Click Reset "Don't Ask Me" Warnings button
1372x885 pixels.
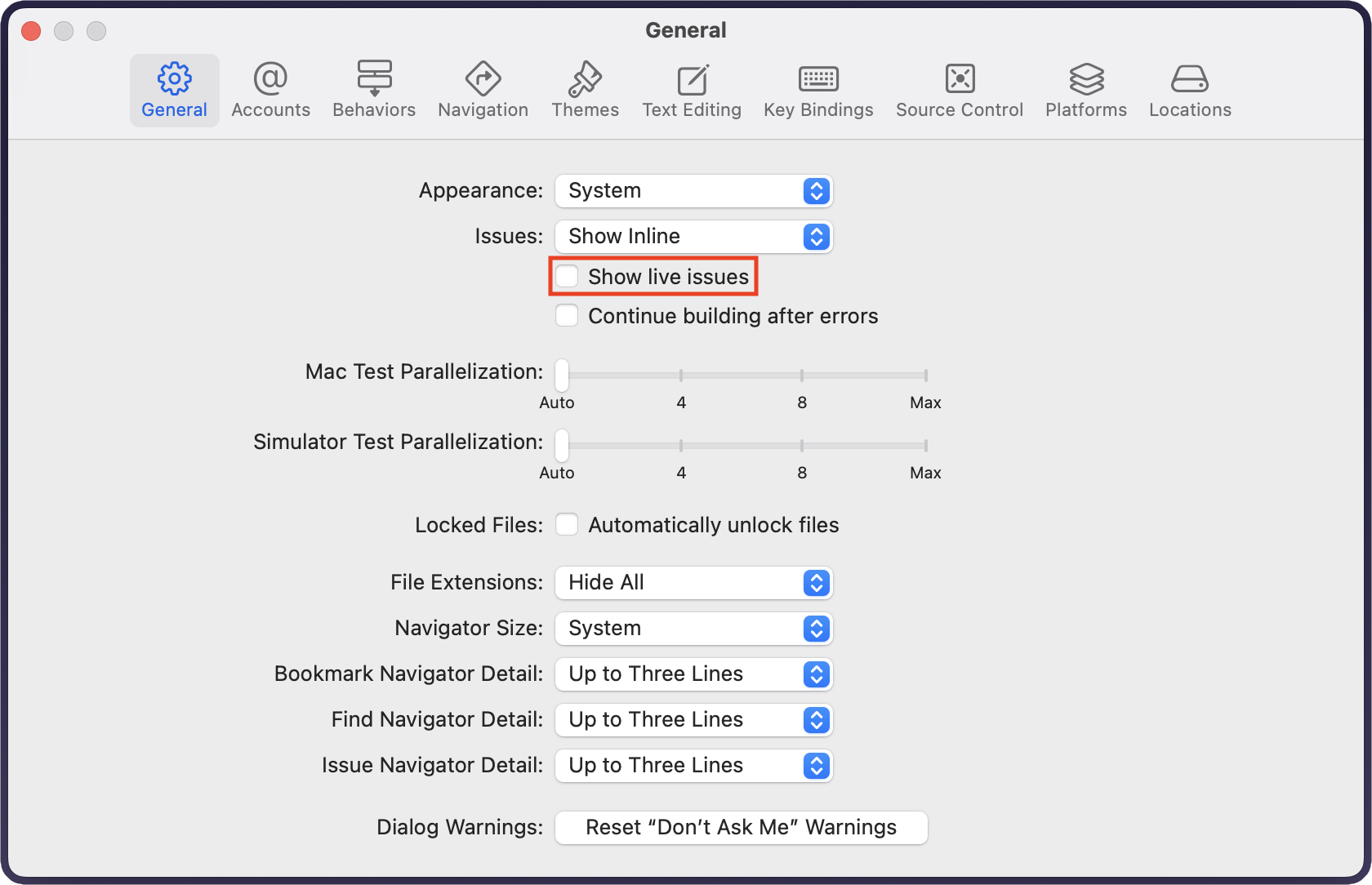click(741, 828)
